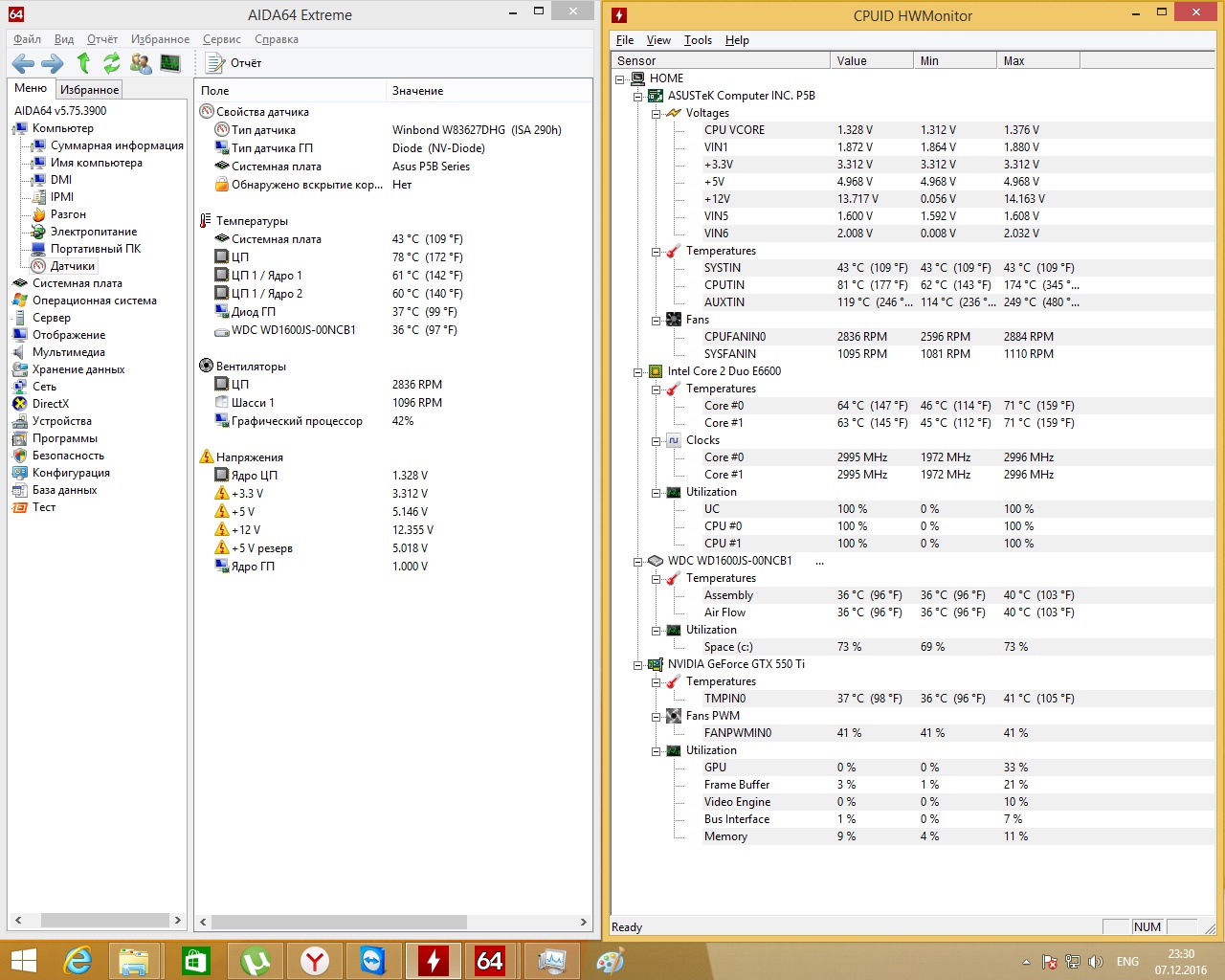Collapse the ASUSTeK Computer INC. P5B node
1225x980 pixels.
pos(638,96)
